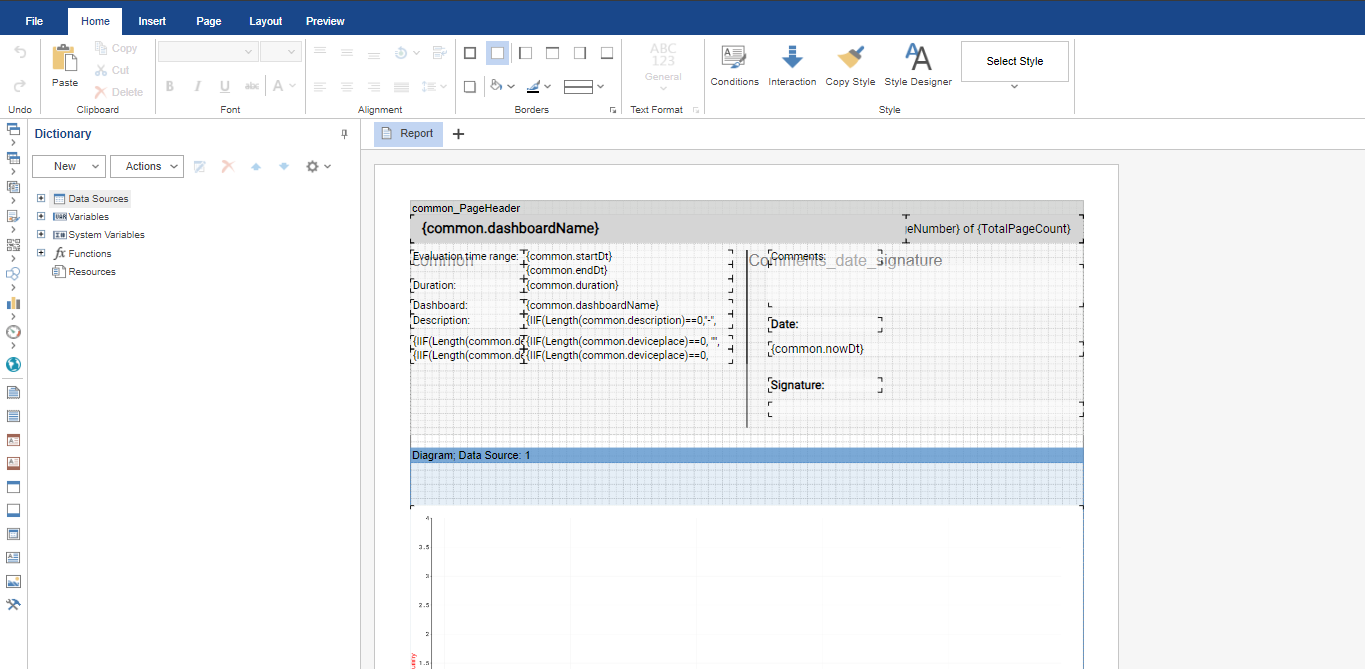
Task: Click the tools icon at toolbox bottom
Action: coord(13,605)
